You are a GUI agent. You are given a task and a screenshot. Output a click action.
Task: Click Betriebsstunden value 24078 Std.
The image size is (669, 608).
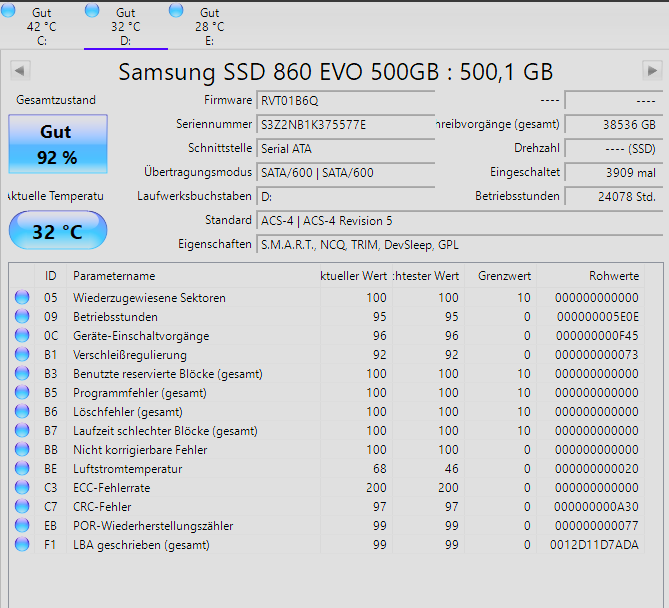pos(614,197)
